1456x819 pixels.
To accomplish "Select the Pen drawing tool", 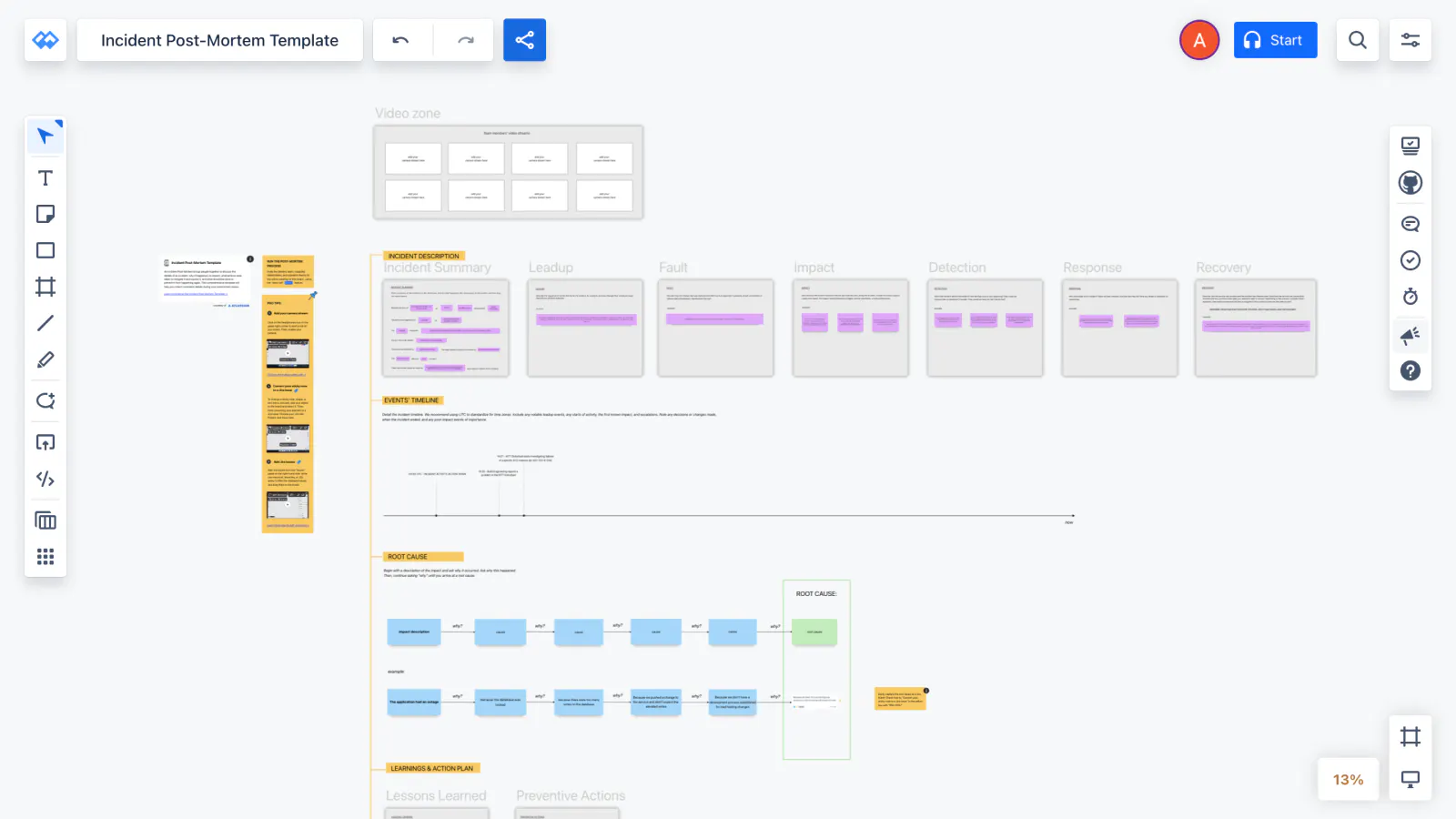I will [x=45, y=360].
